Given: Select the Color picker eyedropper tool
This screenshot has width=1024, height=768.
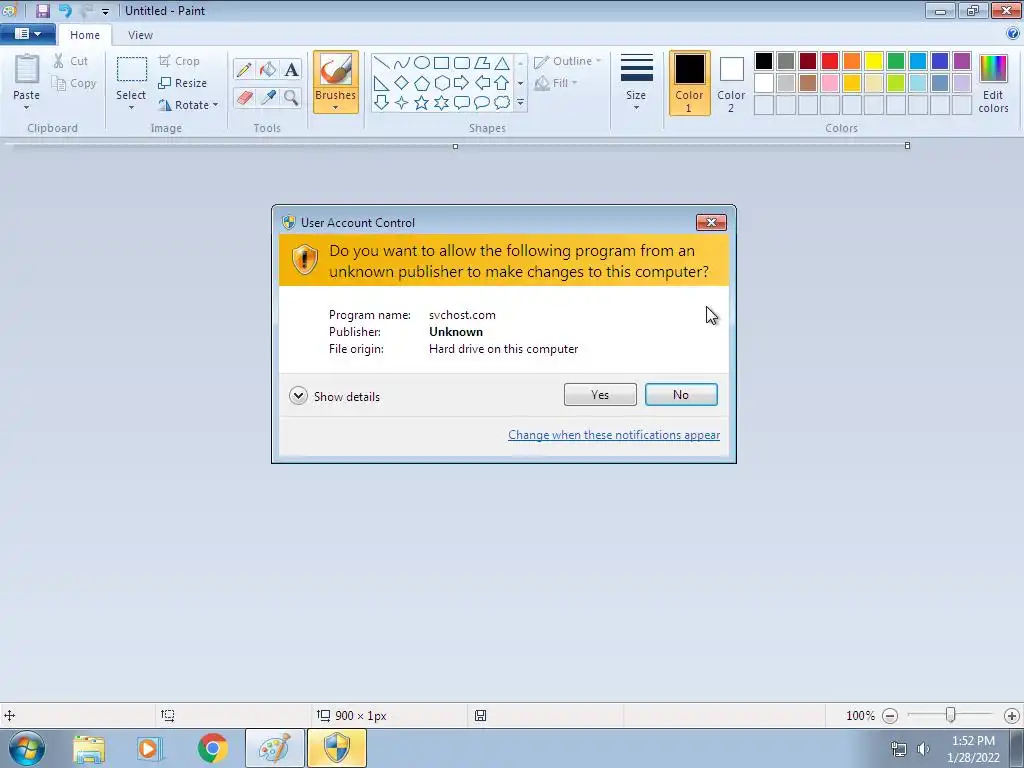Looking at the screenshot, I should [x=268, y=97].
